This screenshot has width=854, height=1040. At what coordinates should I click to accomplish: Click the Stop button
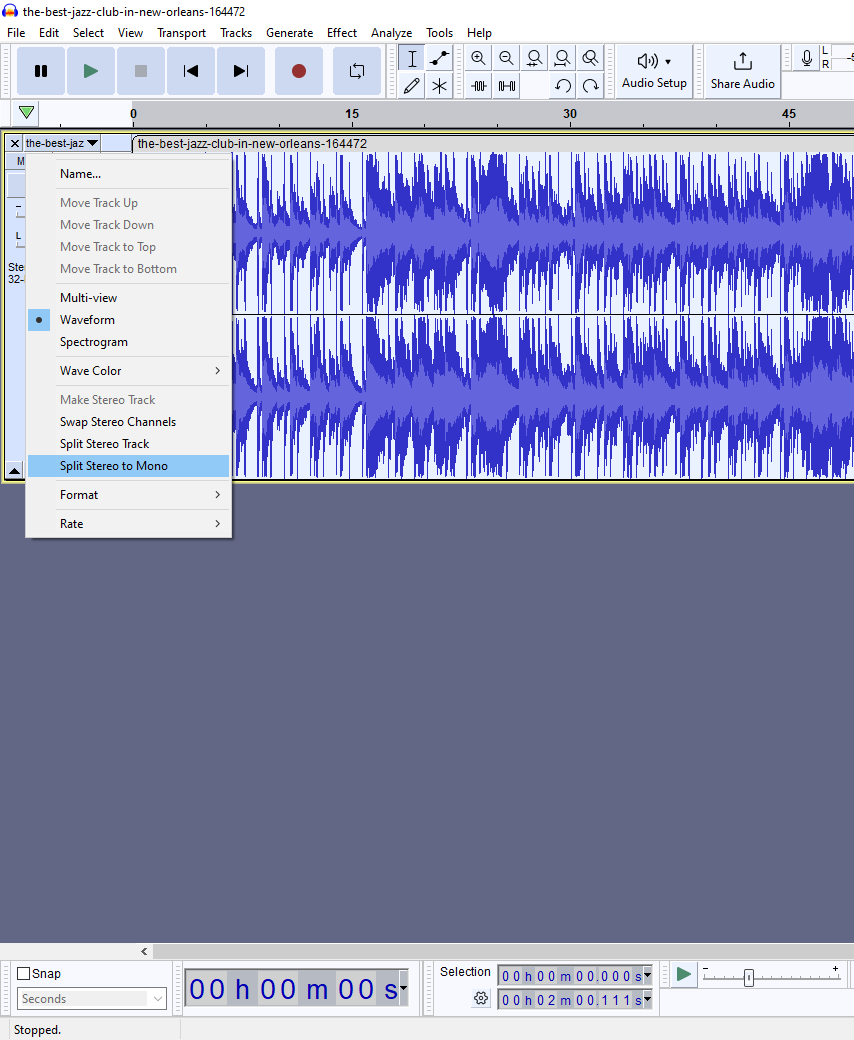141,71
